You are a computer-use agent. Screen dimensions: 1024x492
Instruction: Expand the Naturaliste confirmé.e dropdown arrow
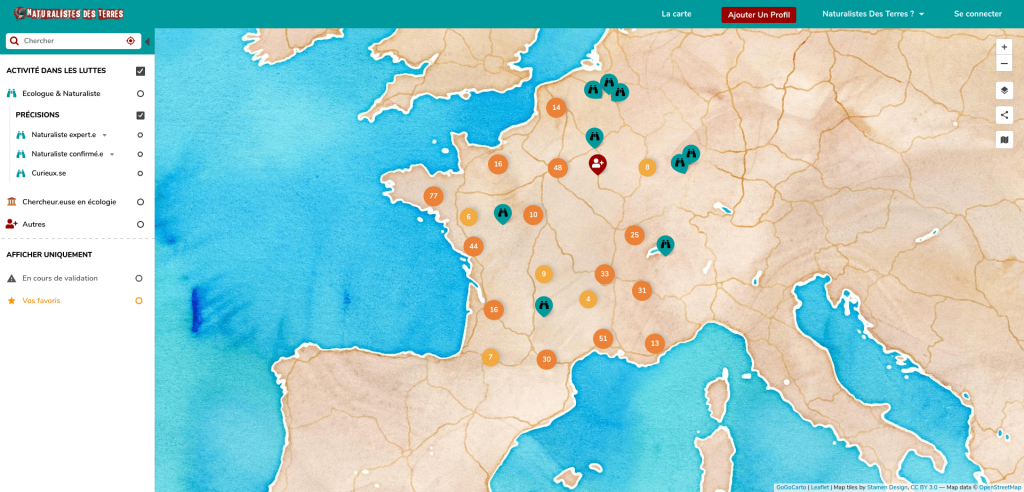pyautogui.click(x=112, y=154)
